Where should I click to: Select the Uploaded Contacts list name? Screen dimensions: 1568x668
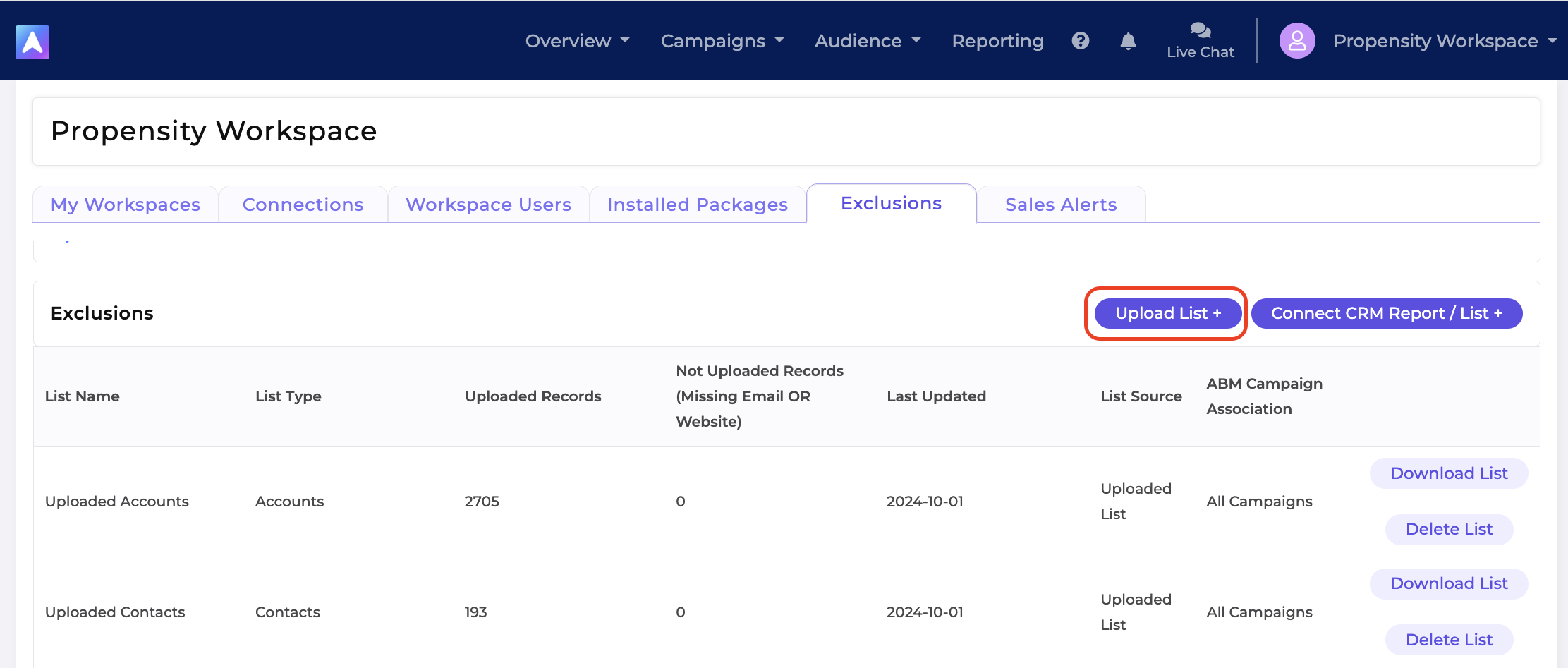pyautogui.click(x=115, y=612)
